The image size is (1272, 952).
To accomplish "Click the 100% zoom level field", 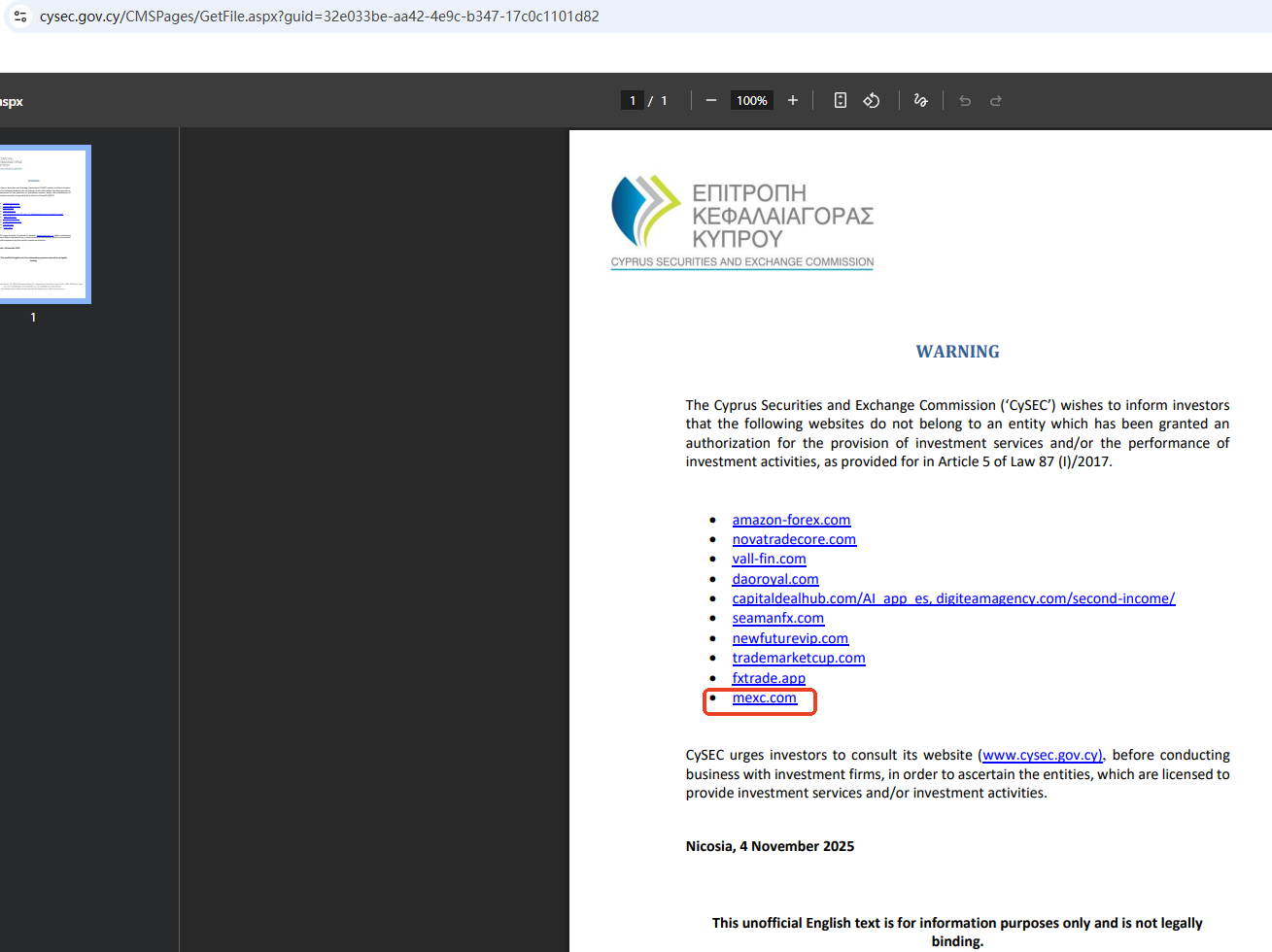I will tap(752, 100).
